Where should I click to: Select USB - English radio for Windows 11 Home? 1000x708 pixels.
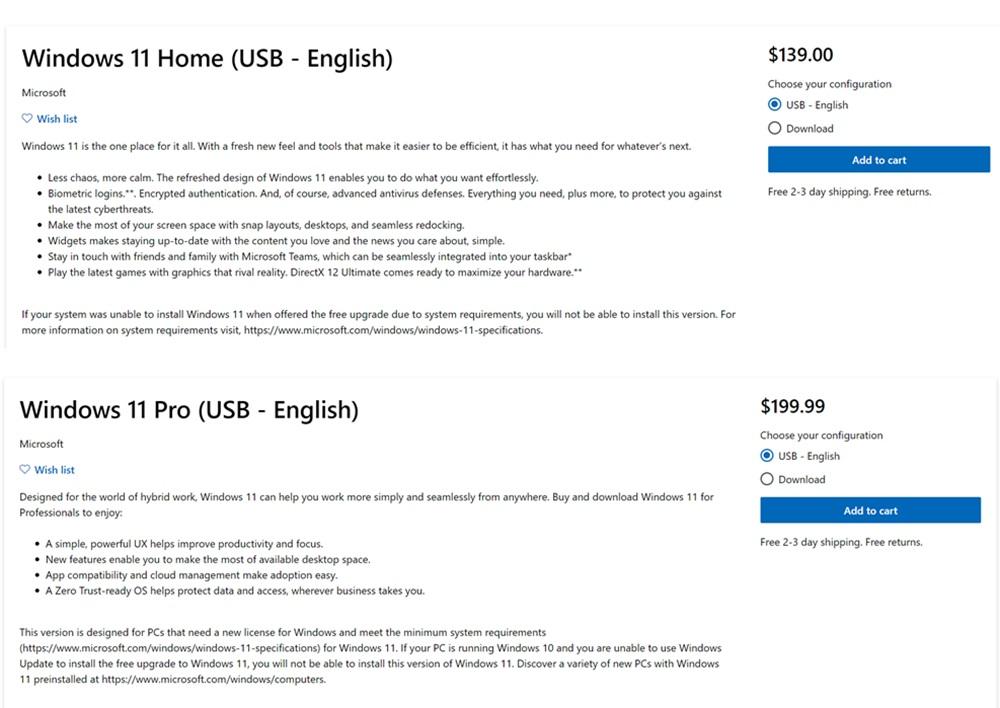pos(775,105)
